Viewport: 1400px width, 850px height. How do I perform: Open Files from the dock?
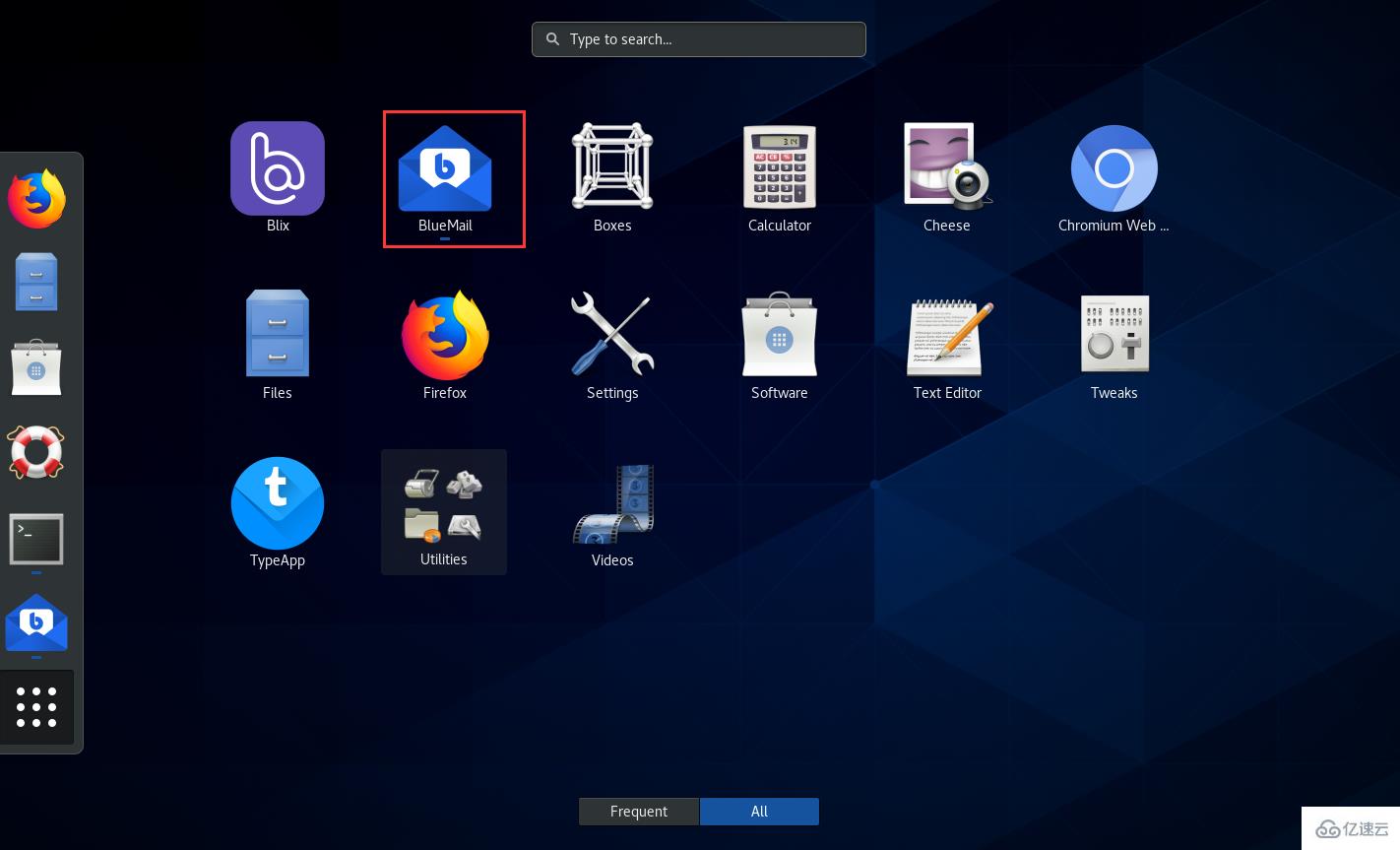click(36, 282)
